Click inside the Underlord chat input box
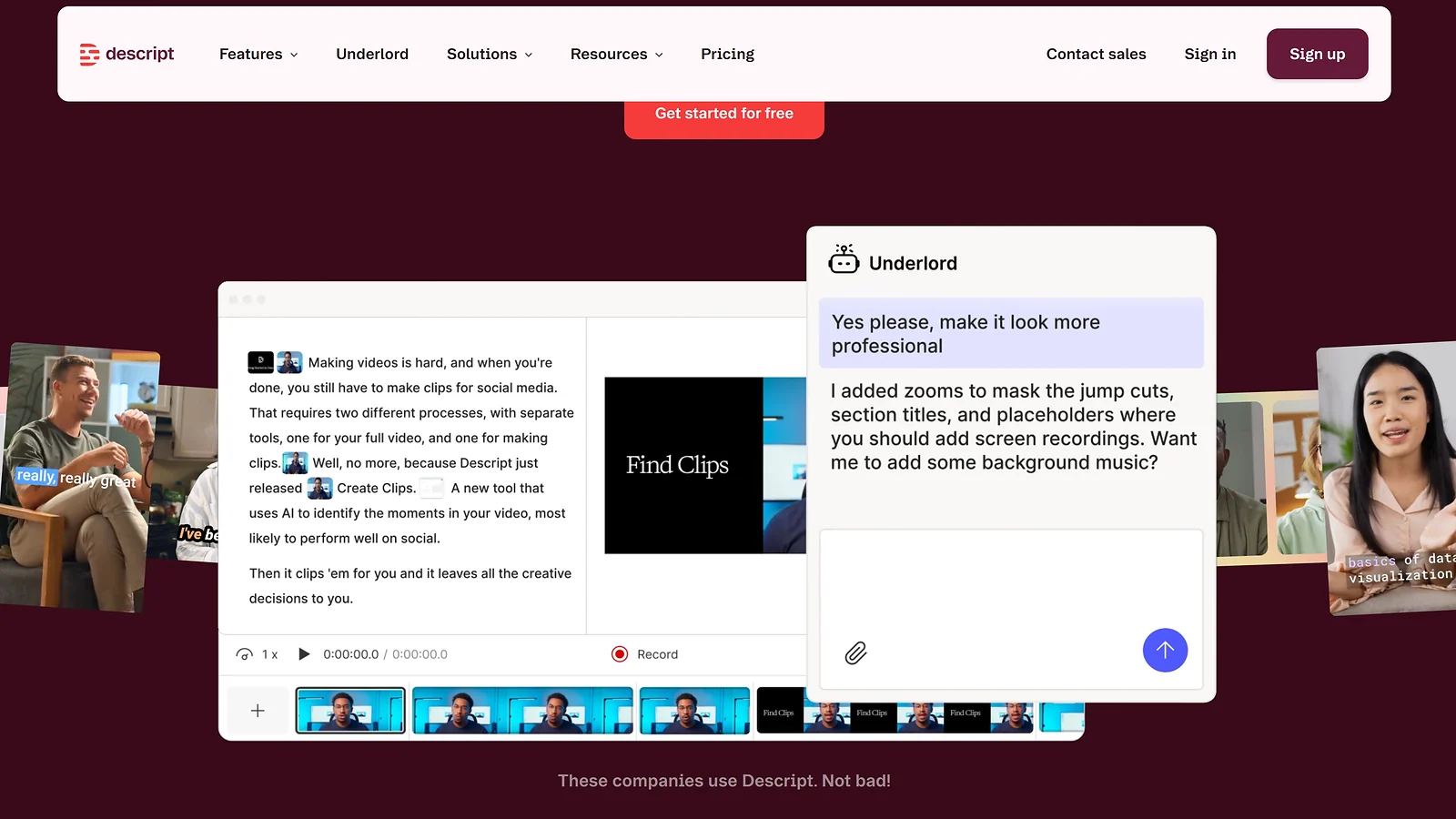 point(1011,609)
